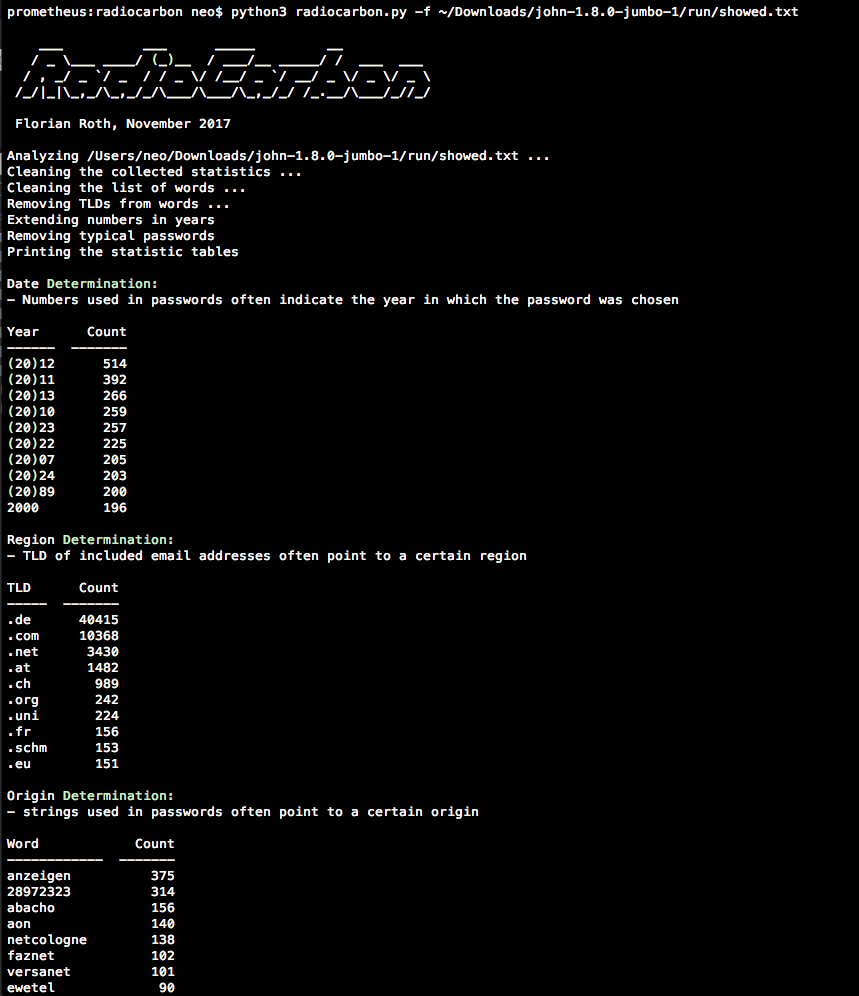Viewport: 859px width, 996px height.
Task: Select the word 'anzeigen' in the table
Action: tap(39, 876)
